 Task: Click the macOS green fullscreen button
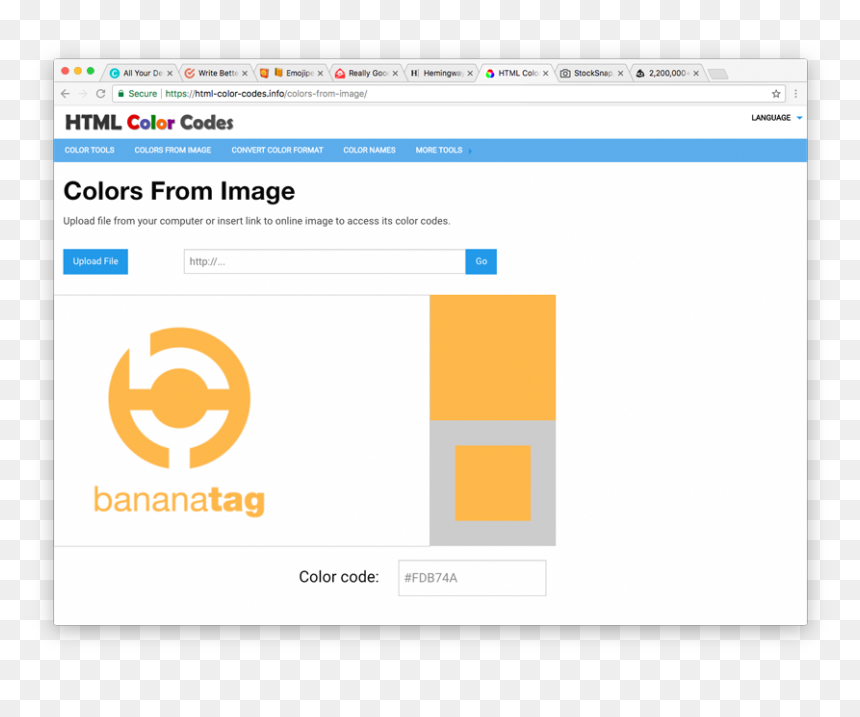[90, 71]
